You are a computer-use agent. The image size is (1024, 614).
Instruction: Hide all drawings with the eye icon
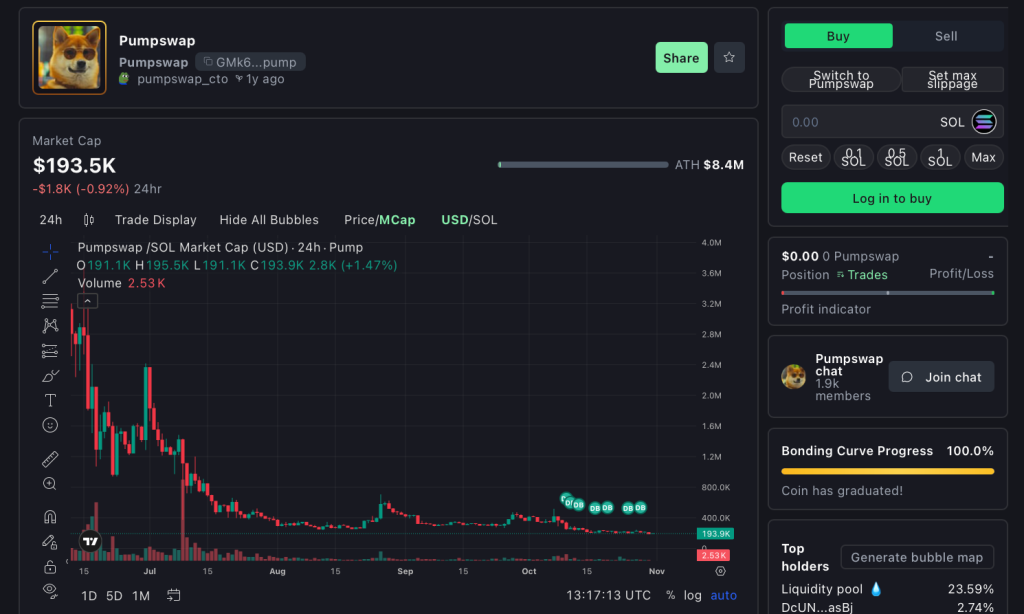pyautogui.click(x=49, y=590)
